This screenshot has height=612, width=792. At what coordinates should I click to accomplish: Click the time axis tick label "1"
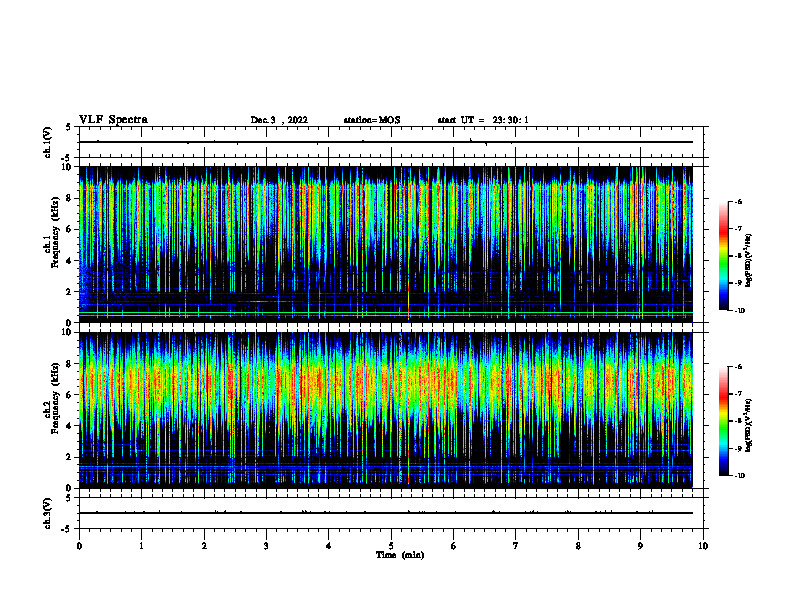141,546
